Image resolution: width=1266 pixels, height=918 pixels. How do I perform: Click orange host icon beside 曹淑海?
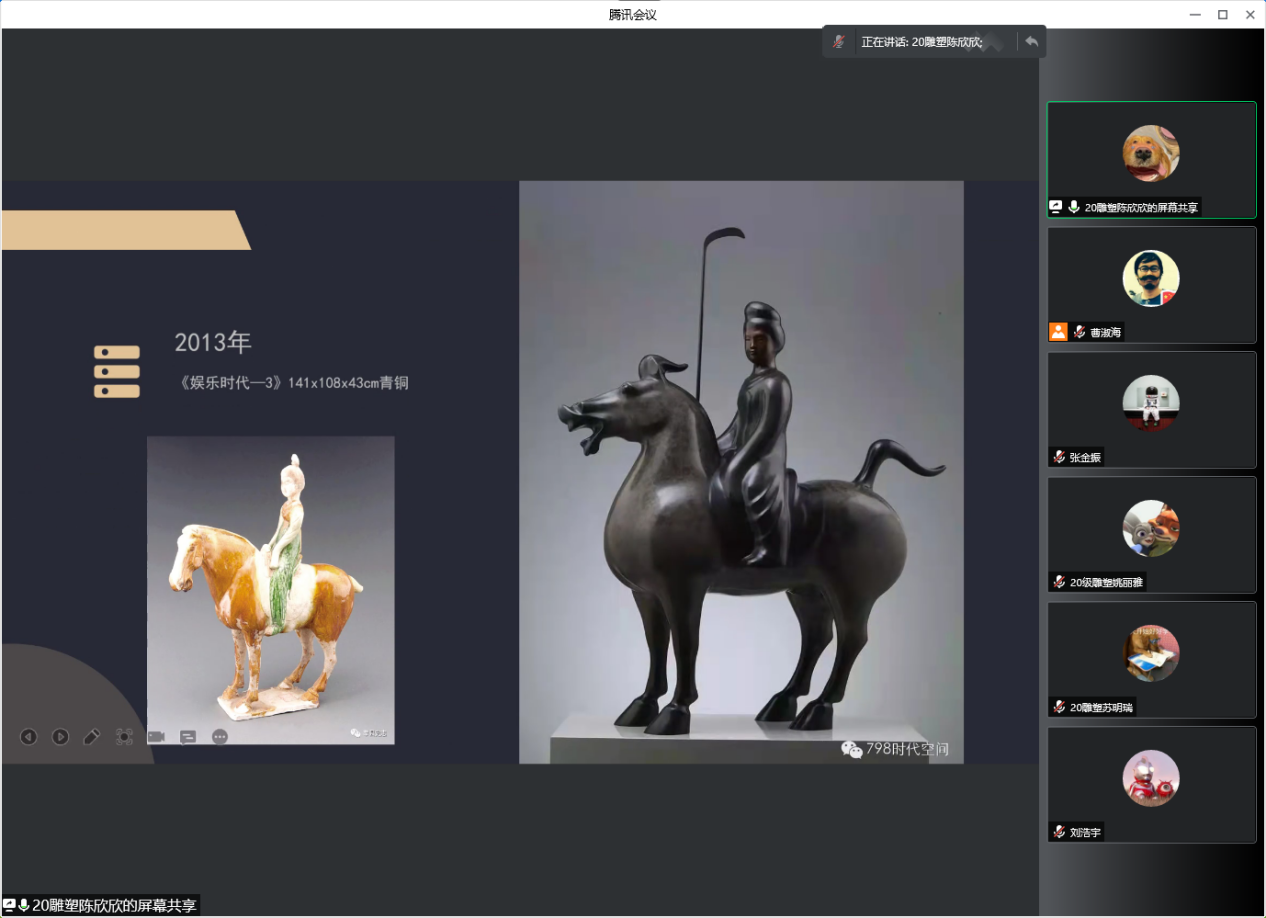pyautogui.click(x=1057, y=332)
